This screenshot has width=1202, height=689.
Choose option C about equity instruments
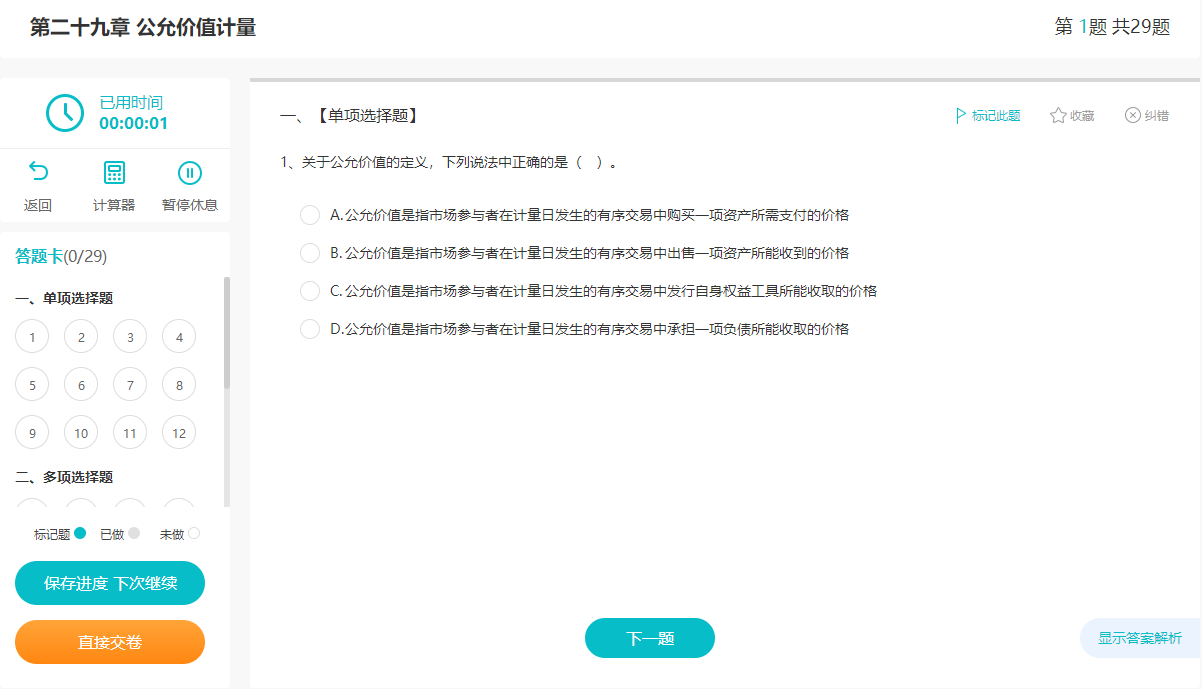click(x=310, y=290)
